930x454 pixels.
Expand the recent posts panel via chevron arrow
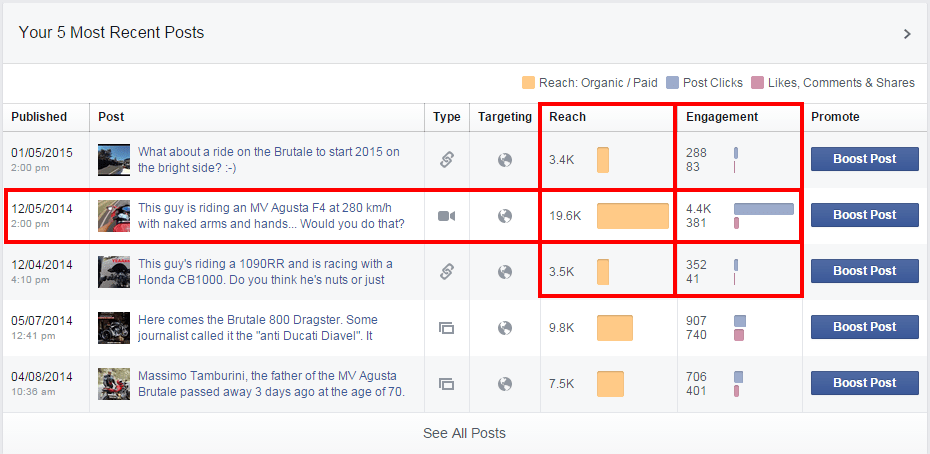(907, 34)
